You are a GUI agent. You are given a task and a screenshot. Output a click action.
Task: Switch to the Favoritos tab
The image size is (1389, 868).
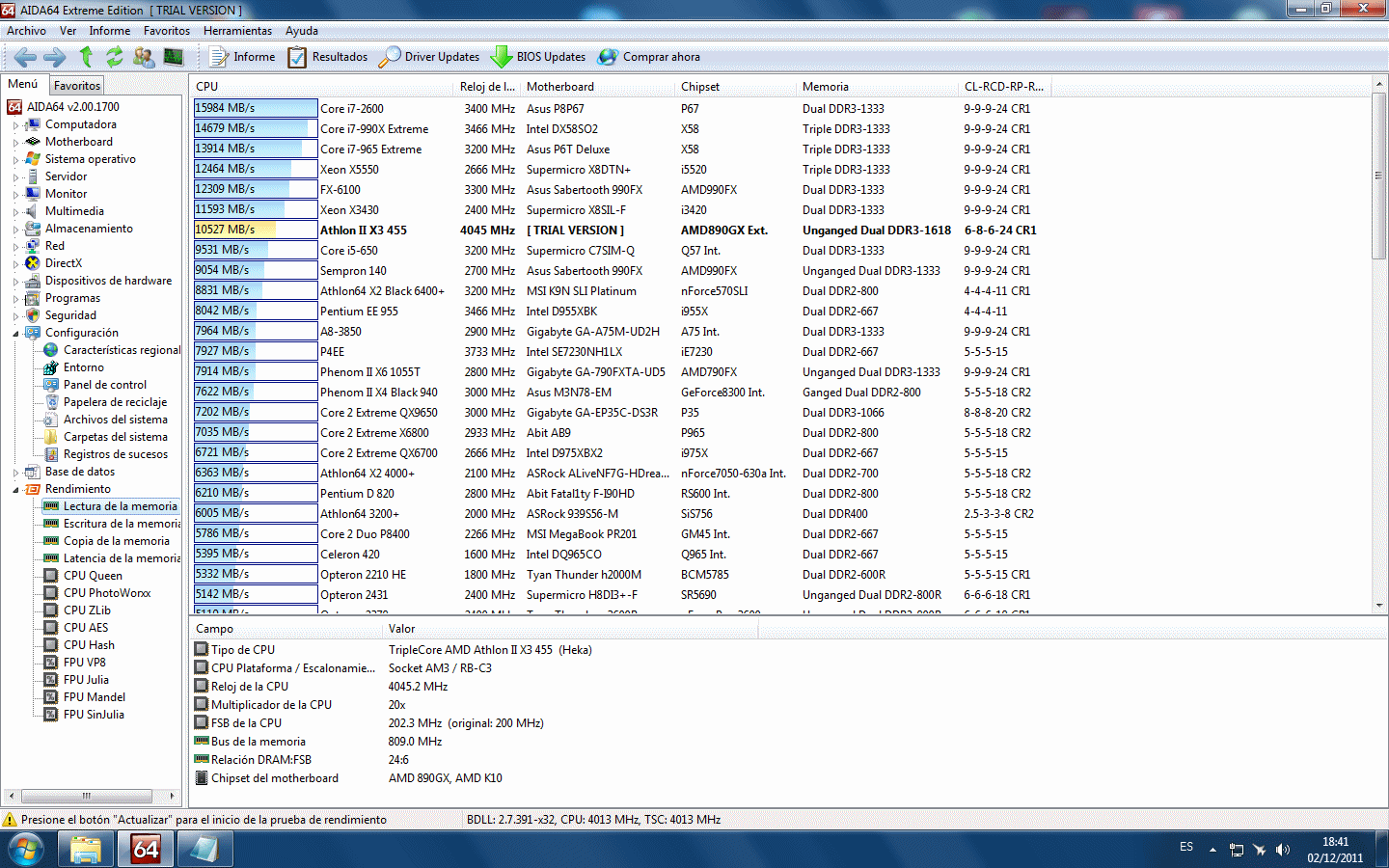(x=77, y=86)
